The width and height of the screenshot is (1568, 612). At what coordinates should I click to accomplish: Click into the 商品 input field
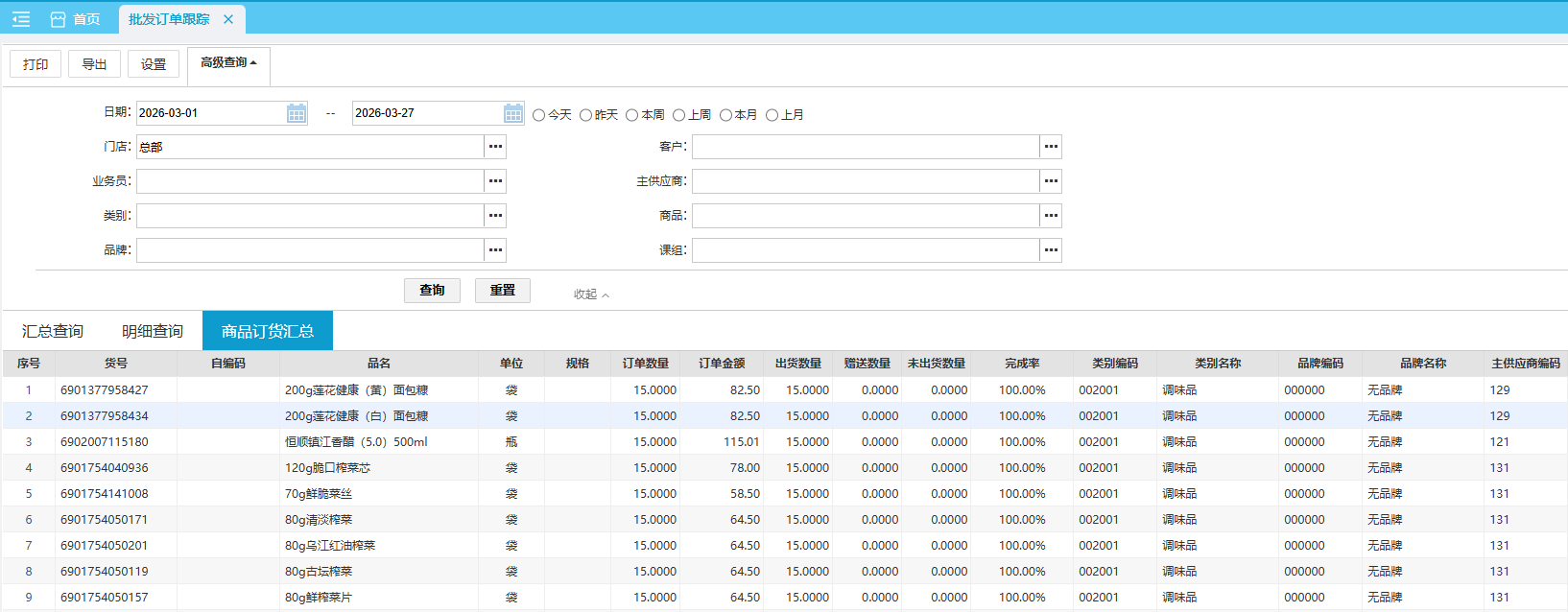[x=865, y=216]
